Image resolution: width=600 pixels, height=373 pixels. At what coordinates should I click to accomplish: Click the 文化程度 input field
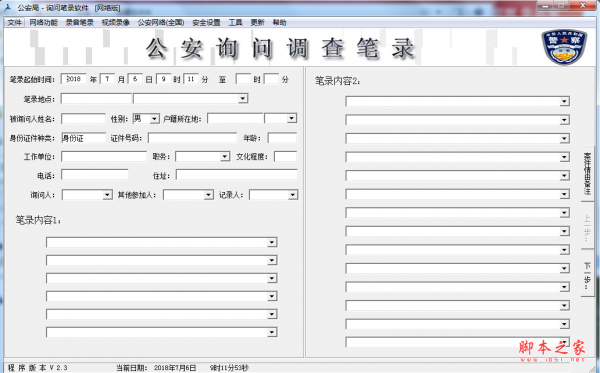(285, 156)
